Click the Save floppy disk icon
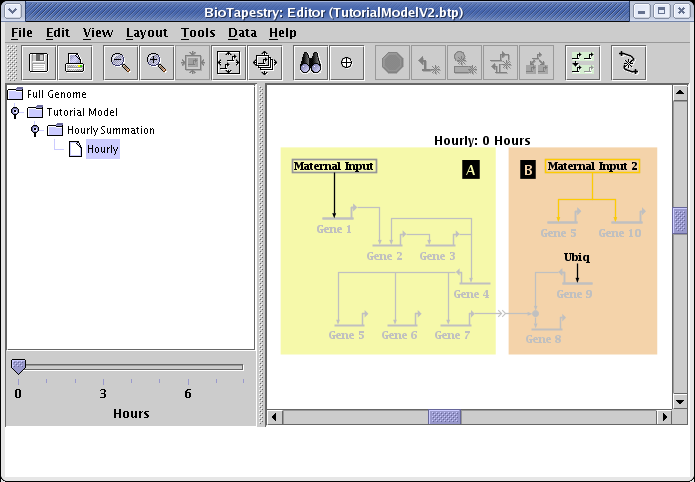695x482 pixels. (x=41, y=62)
